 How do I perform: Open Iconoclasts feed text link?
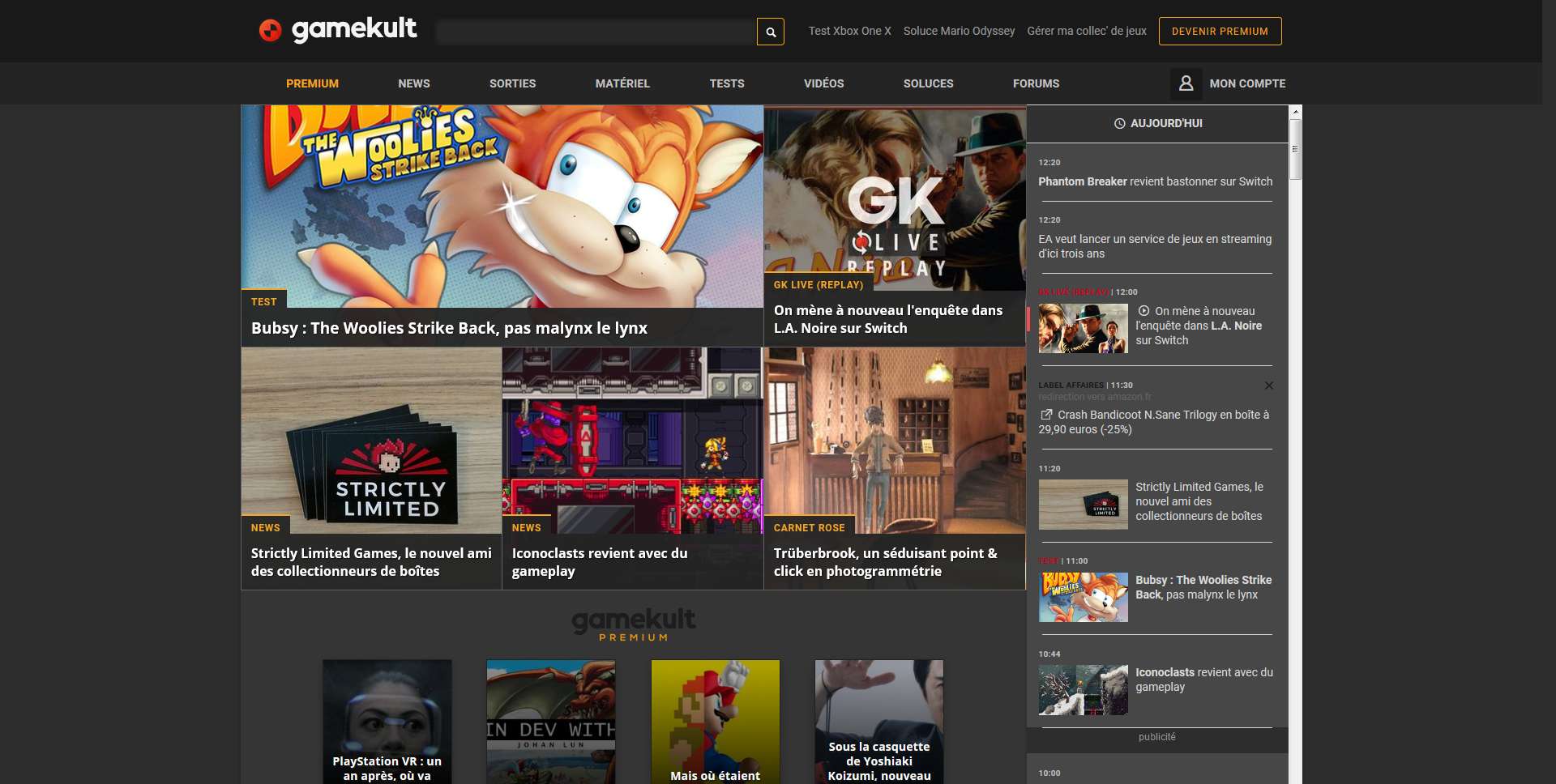[x=1204, y=680]
